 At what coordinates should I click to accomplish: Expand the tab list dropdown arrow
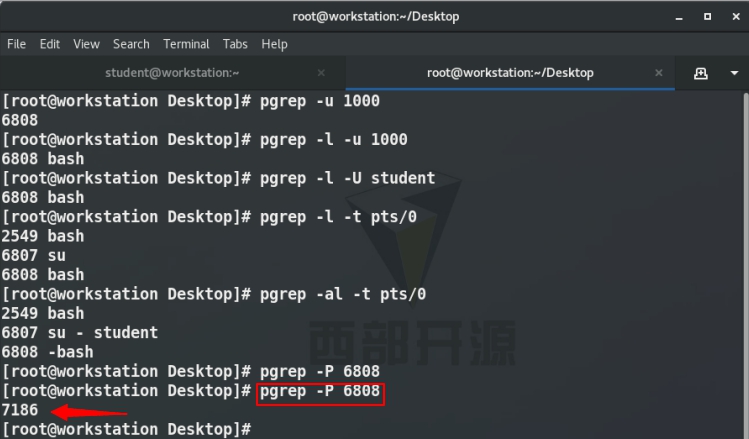(x=734, y=73)
